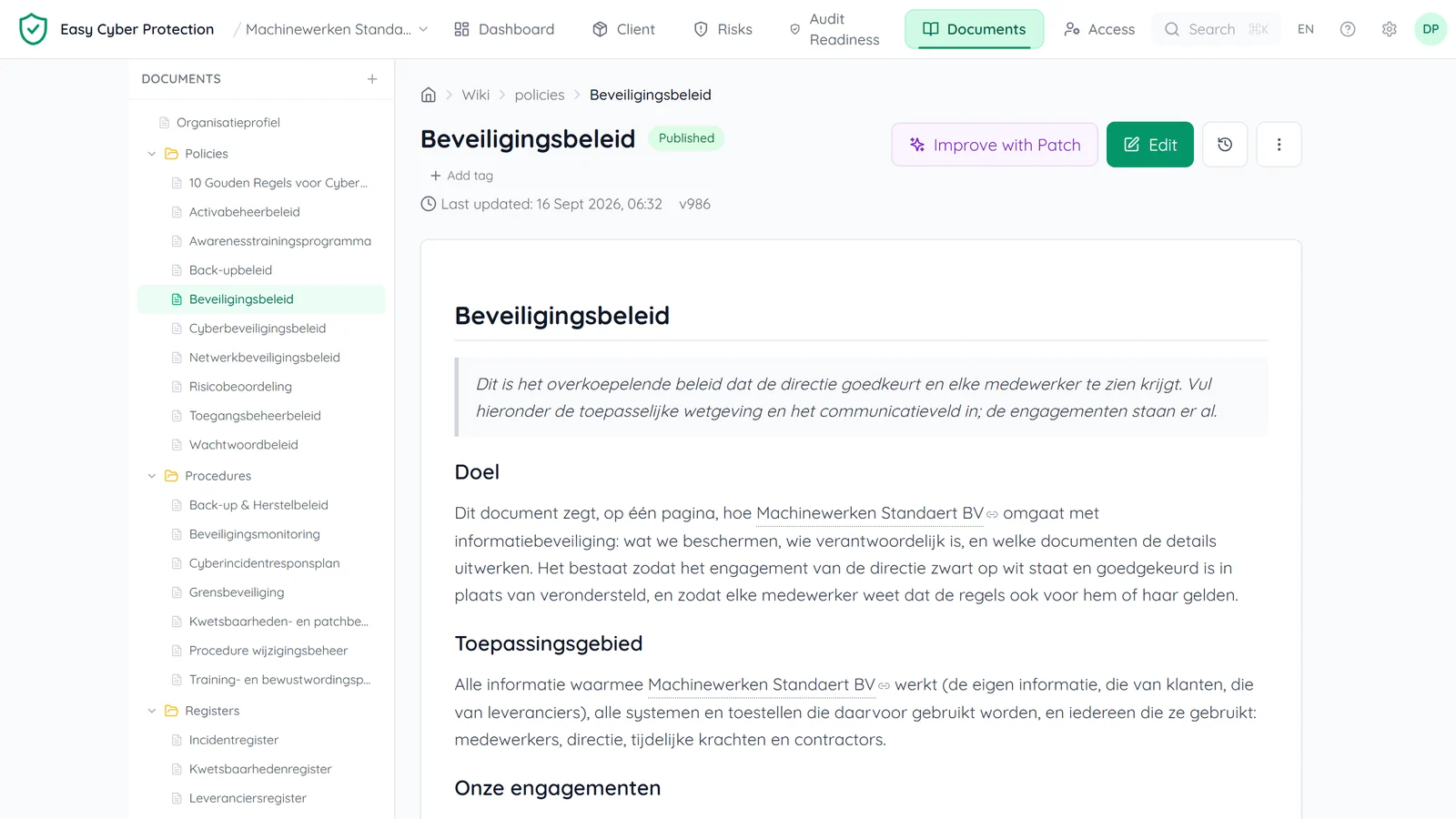Go to the Dashboard tab
1456x819 pixels.
pyautogui.click(x=504, y=29)
